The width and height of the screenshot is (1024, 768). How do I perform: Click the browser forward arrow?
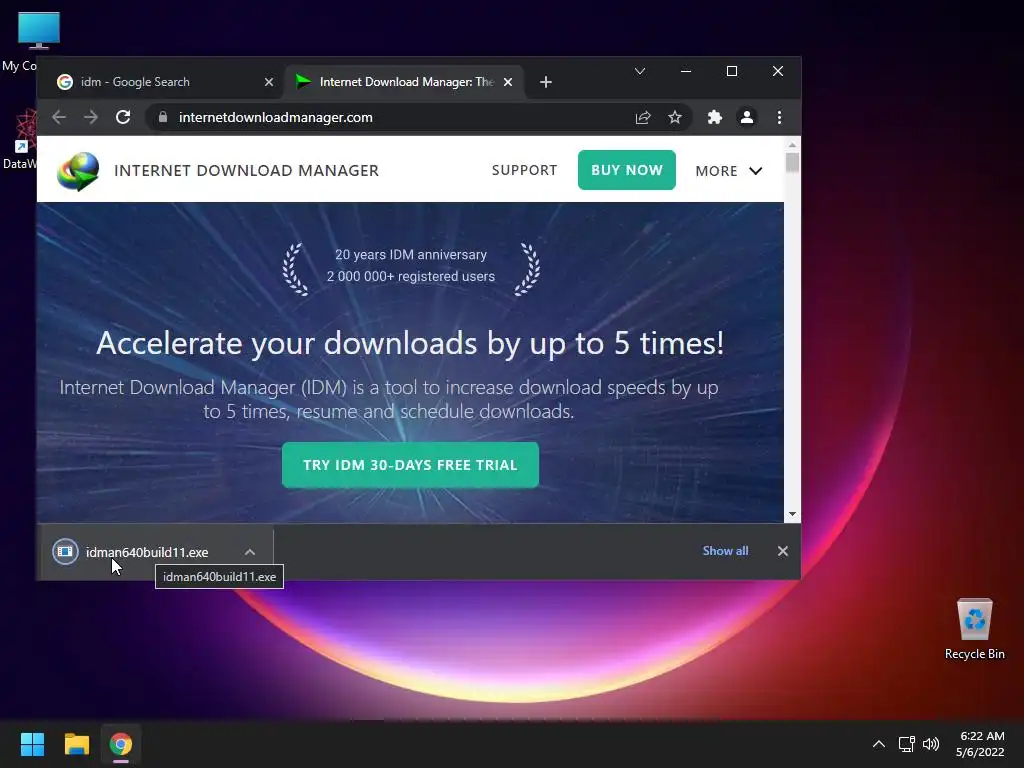(91, 118)
